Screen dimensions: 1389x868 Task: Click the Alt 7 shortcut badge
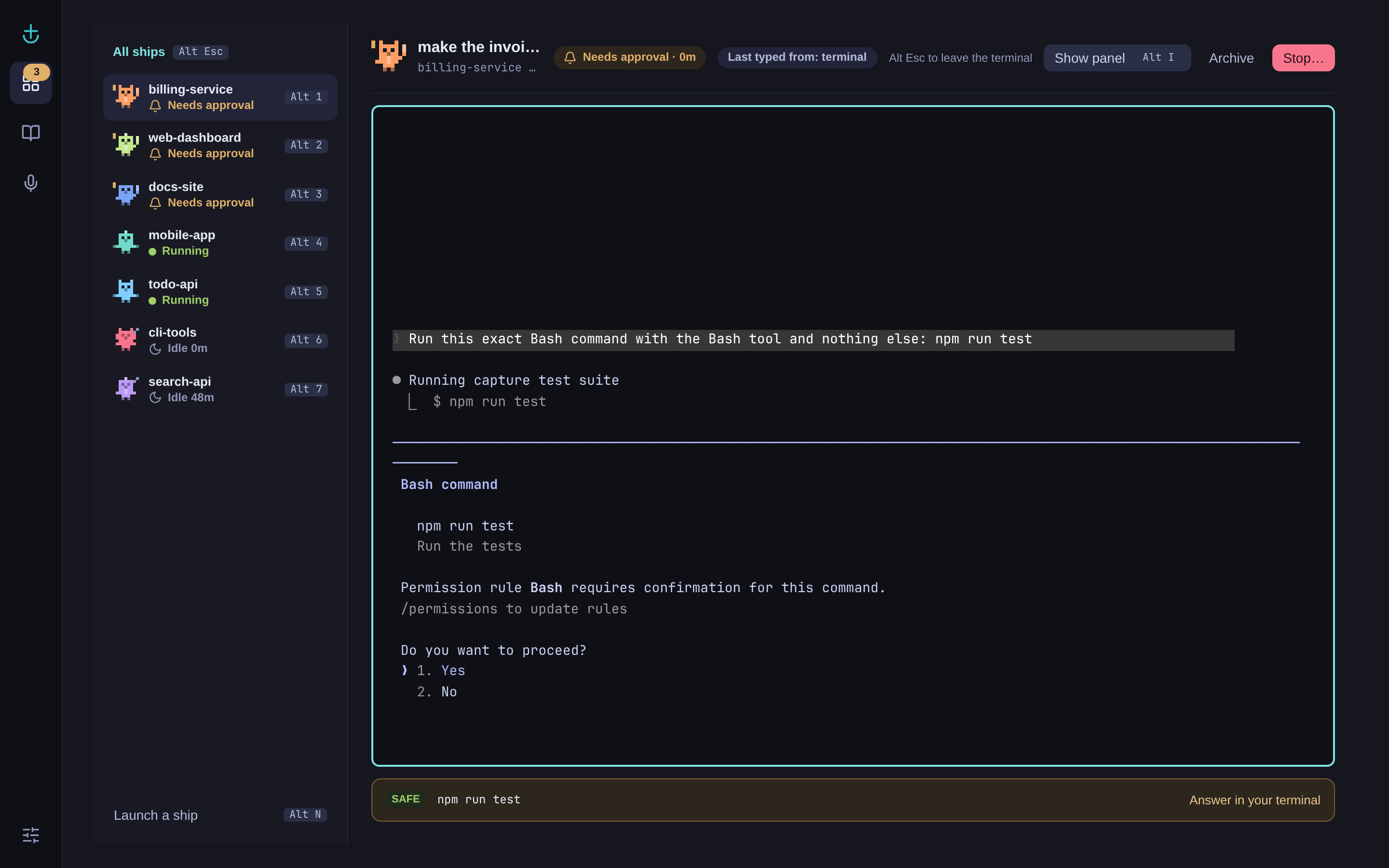click(306, 389)
